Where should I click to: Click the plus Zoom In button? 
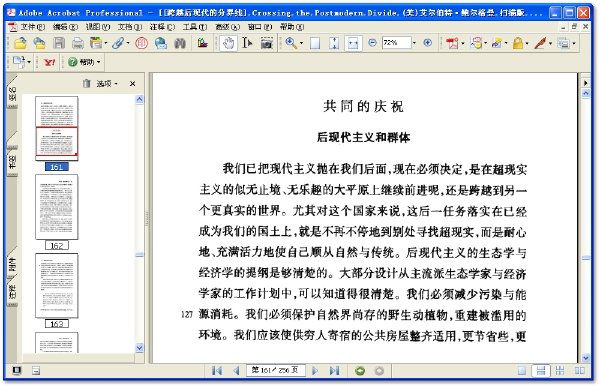click(428, 43)
